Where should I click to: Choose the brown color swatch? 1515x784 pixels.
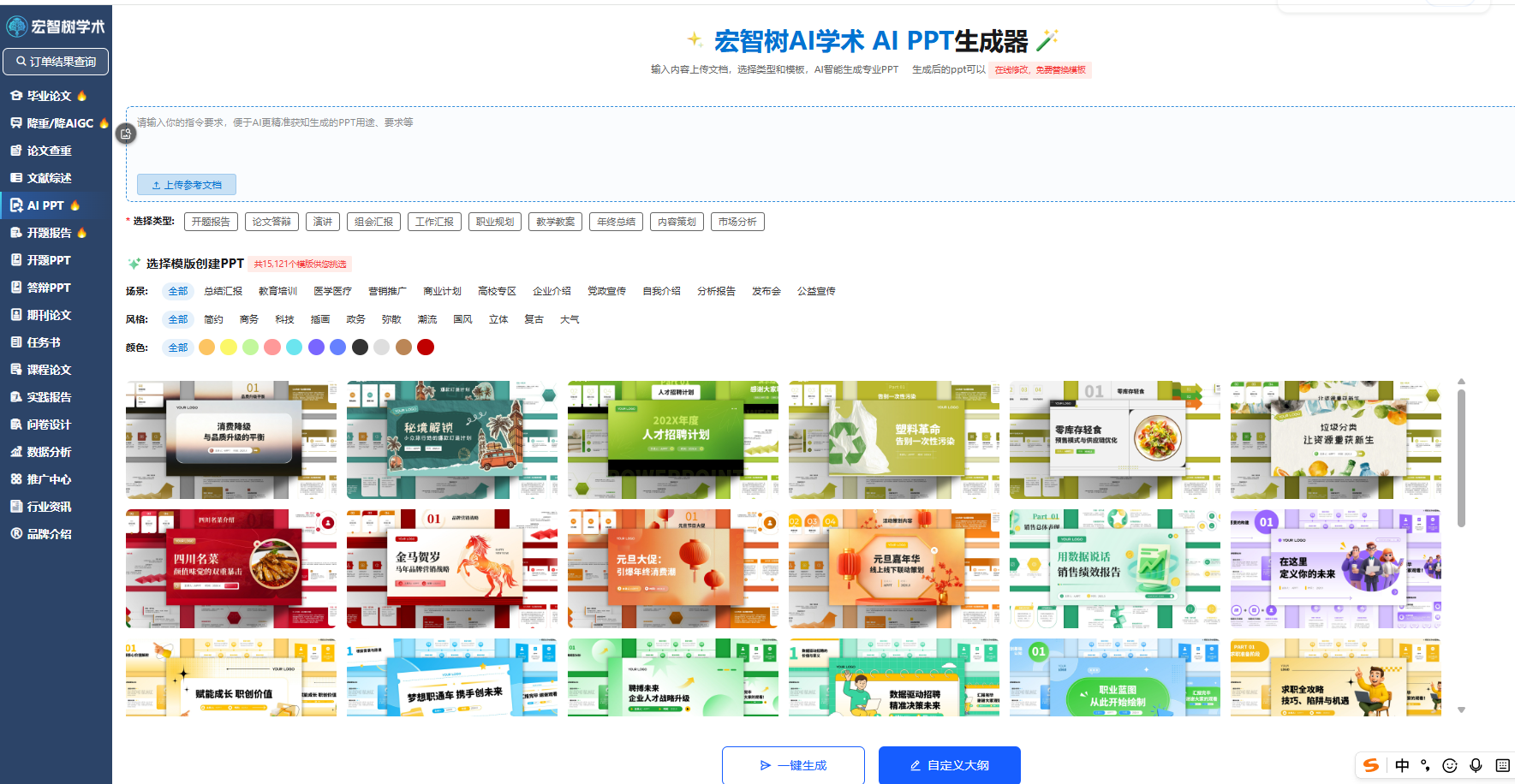pos(403,347)
